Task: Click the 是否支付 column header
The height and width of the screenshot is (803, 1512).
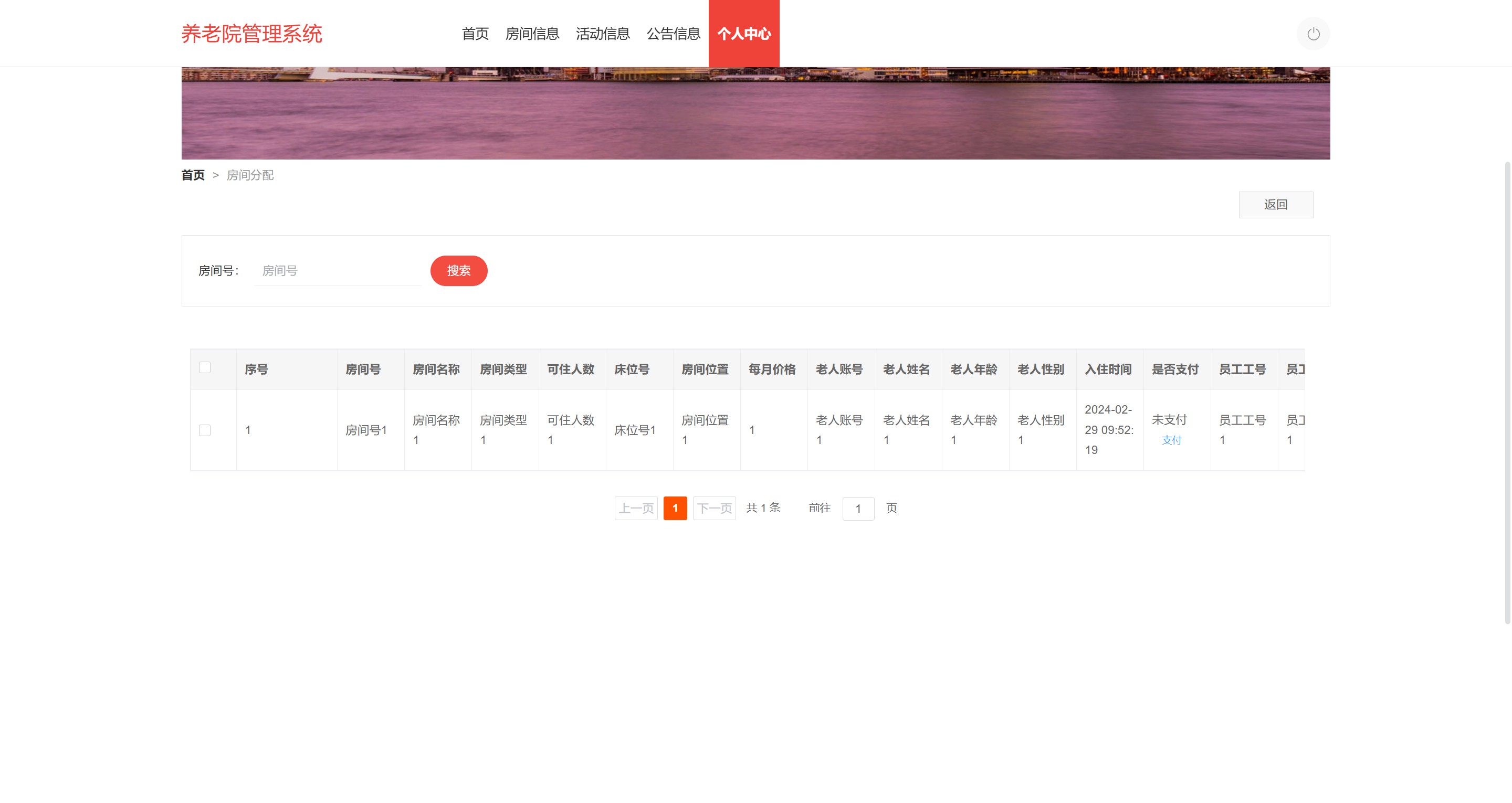Action: click(x=1175, y=369)
